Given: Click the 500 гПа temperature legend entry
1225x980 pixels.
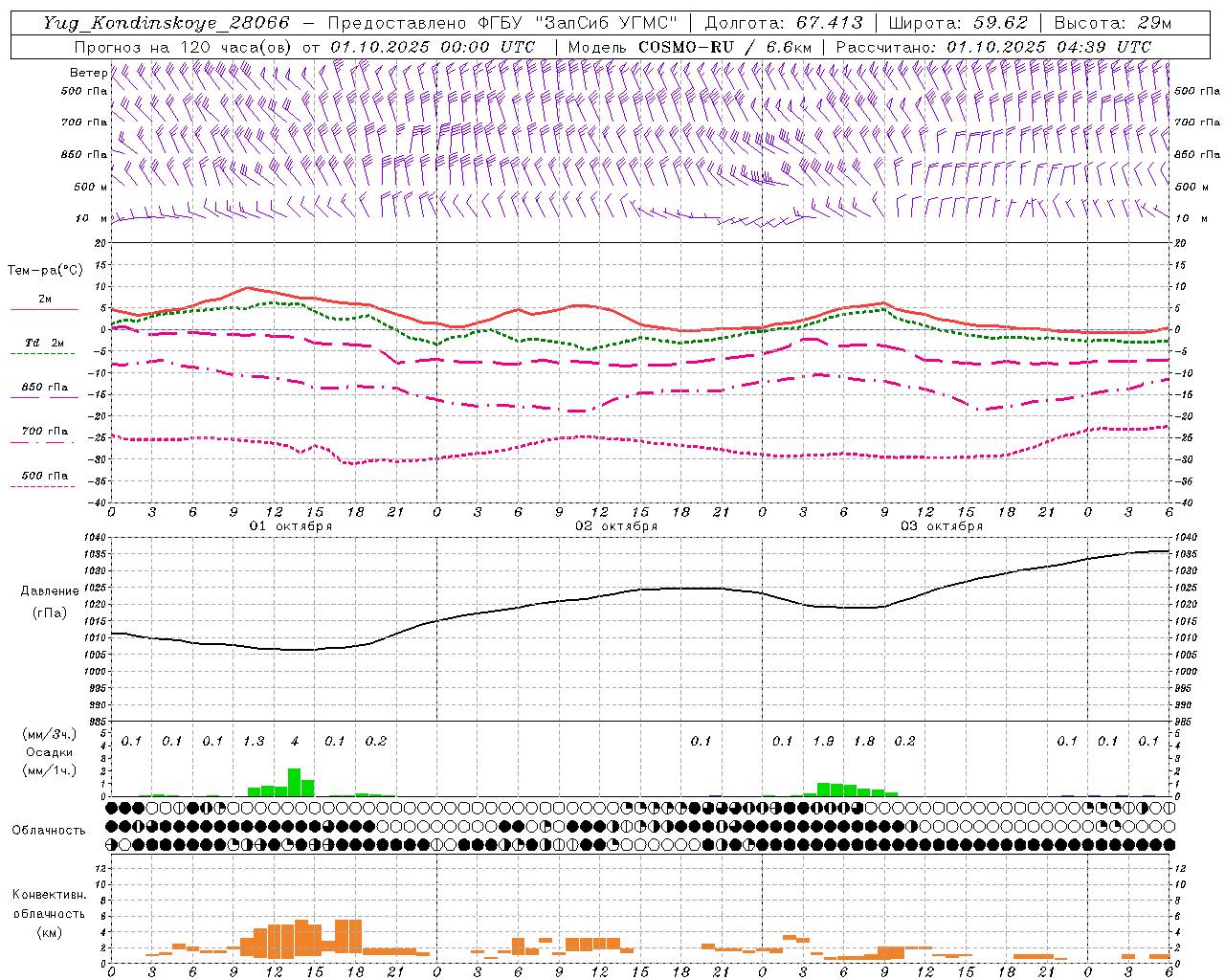Looking at the screenshot, I should click(43, 479).
